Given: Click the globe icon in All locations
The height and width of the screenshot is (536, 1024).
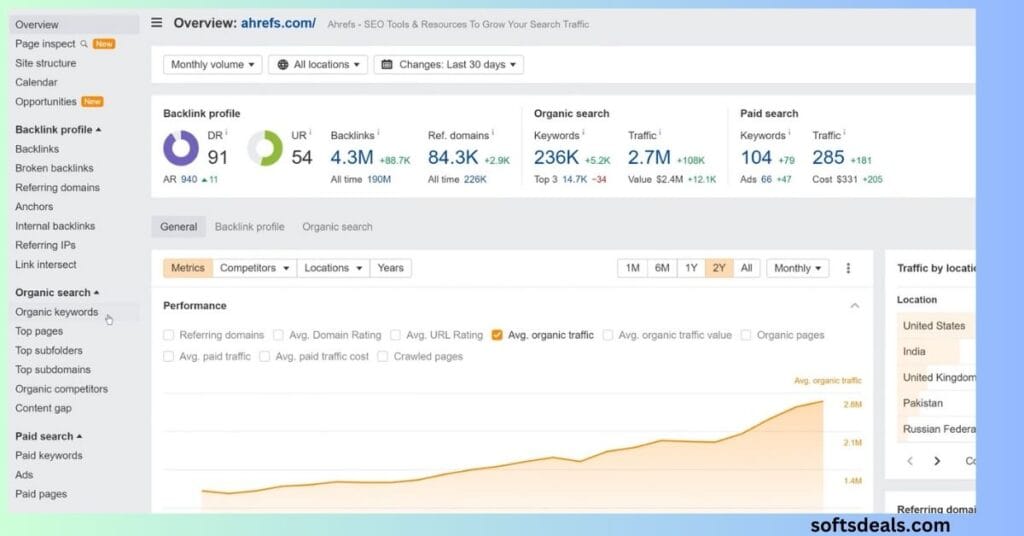Looking at the screenshot, I should tap(283, 65).
